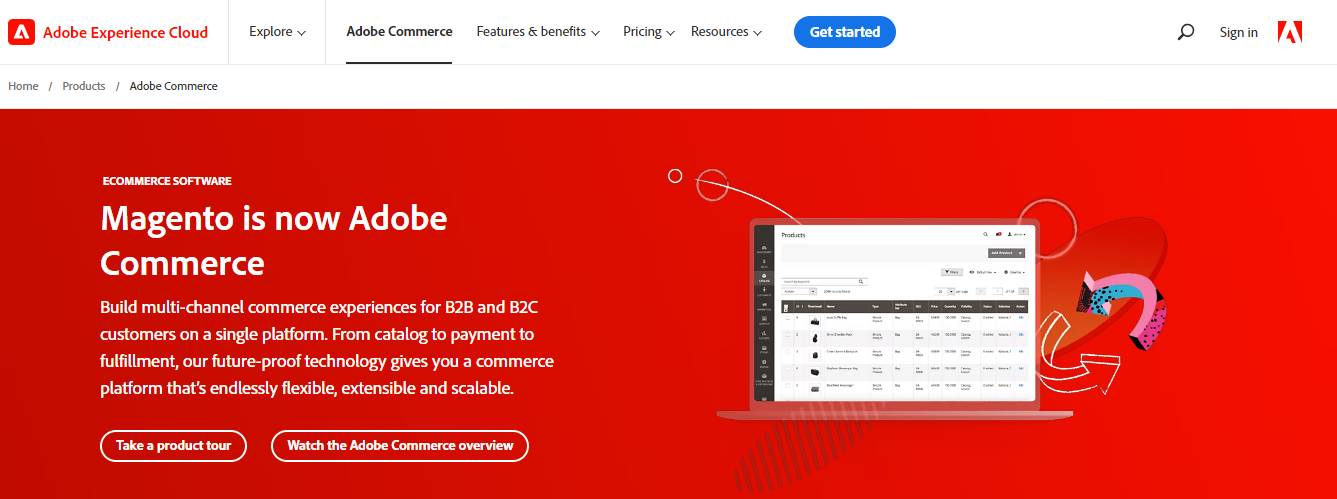Click the Adobe Experience Cloud brand text
1337x499 pixels.
point(126,32)
